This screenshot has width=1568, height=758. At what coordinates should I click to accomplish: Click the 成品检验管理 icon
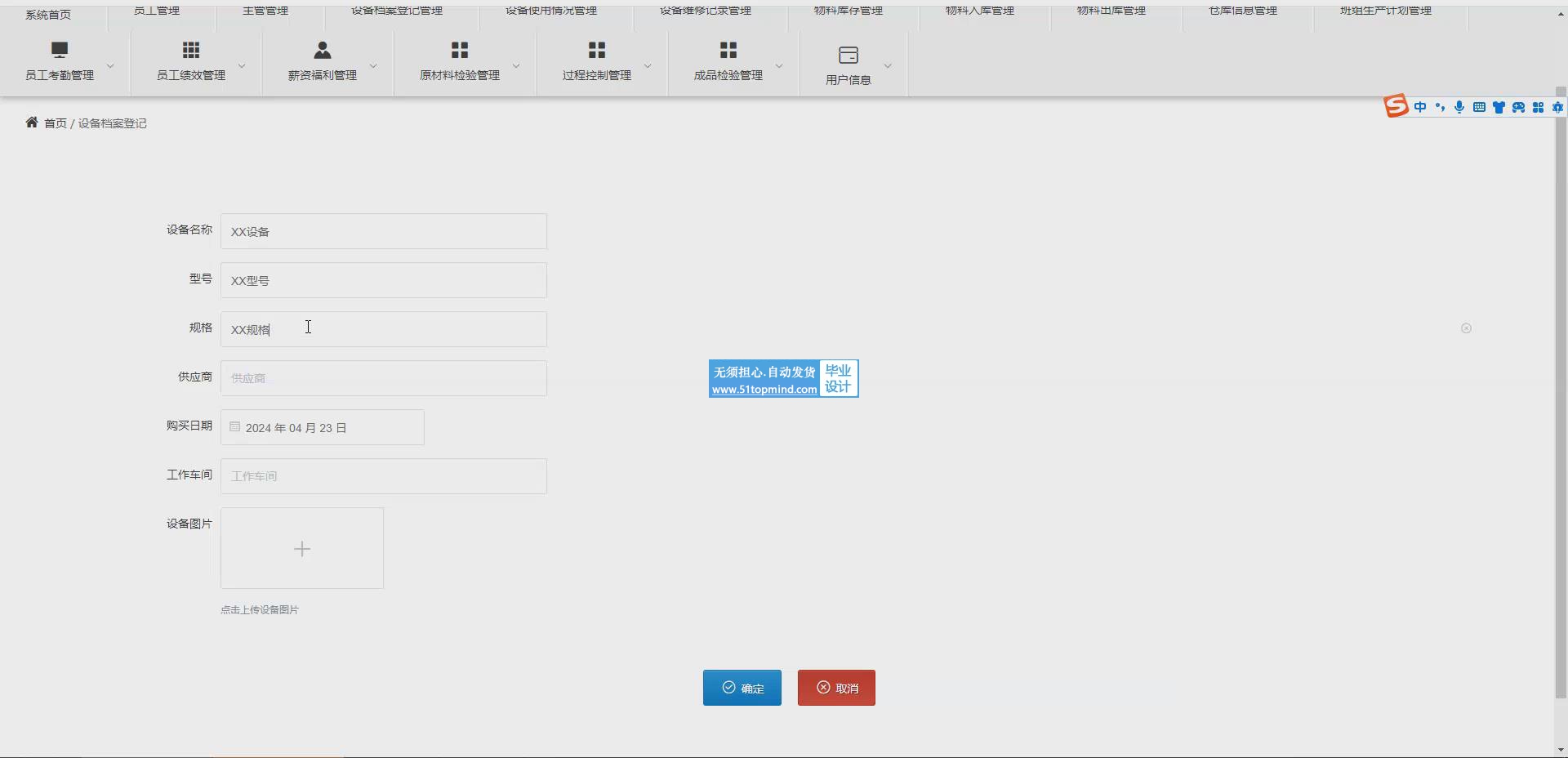tap(728, 51)
